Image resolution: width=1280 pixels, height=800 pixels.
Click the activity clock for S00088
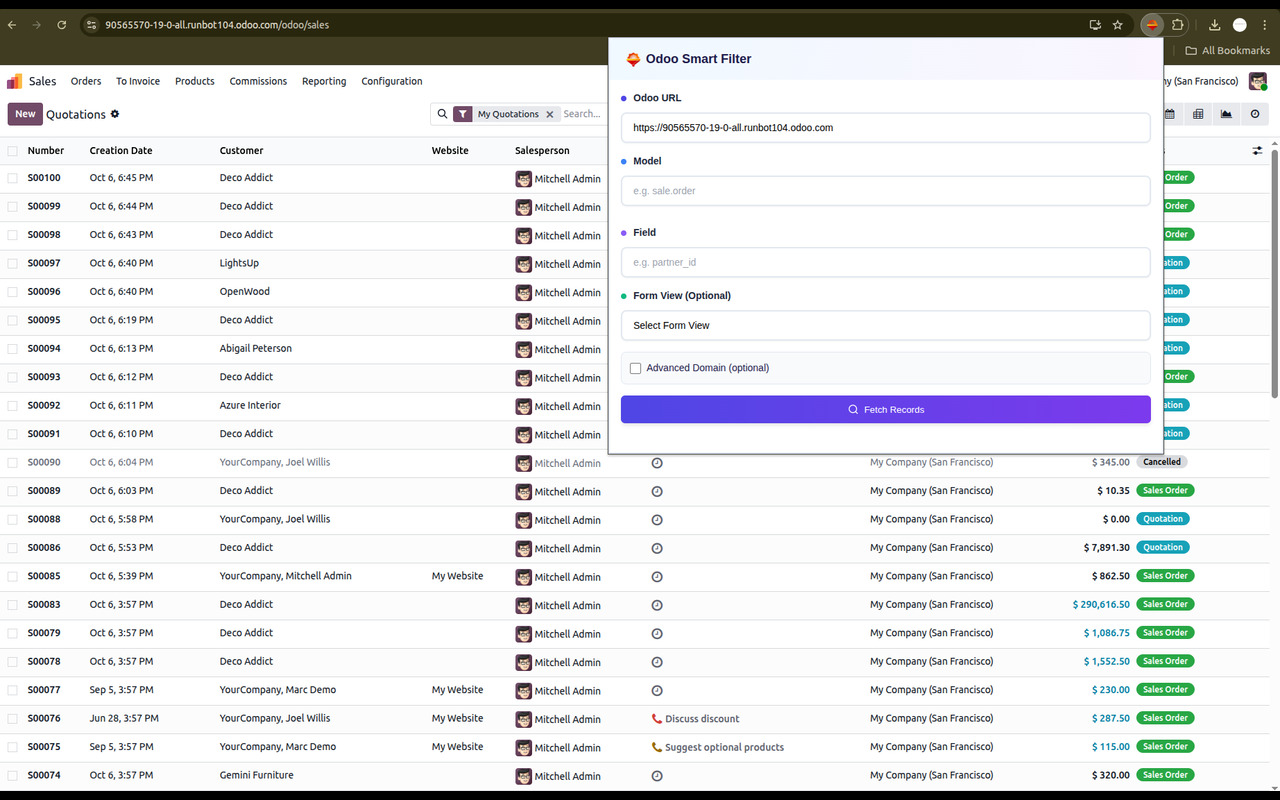click(x=657, y=520)
